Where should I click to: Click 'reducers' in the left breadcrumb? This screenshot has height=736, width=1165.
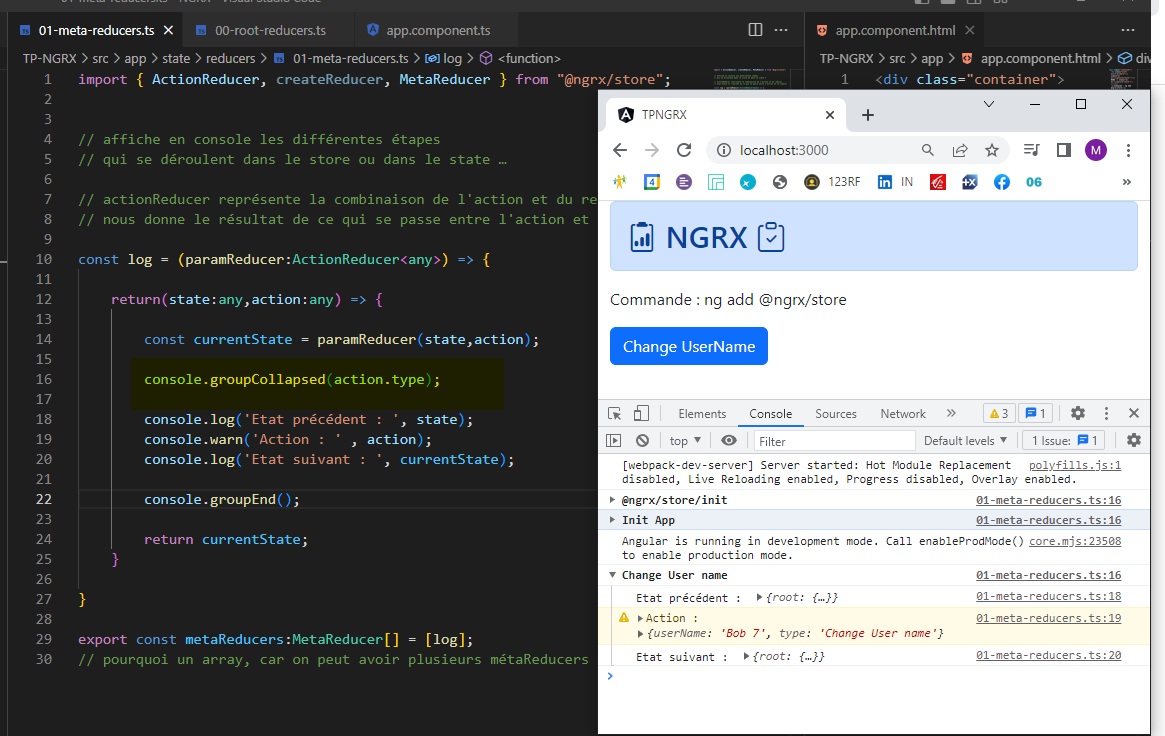click(x=230, y=58)
